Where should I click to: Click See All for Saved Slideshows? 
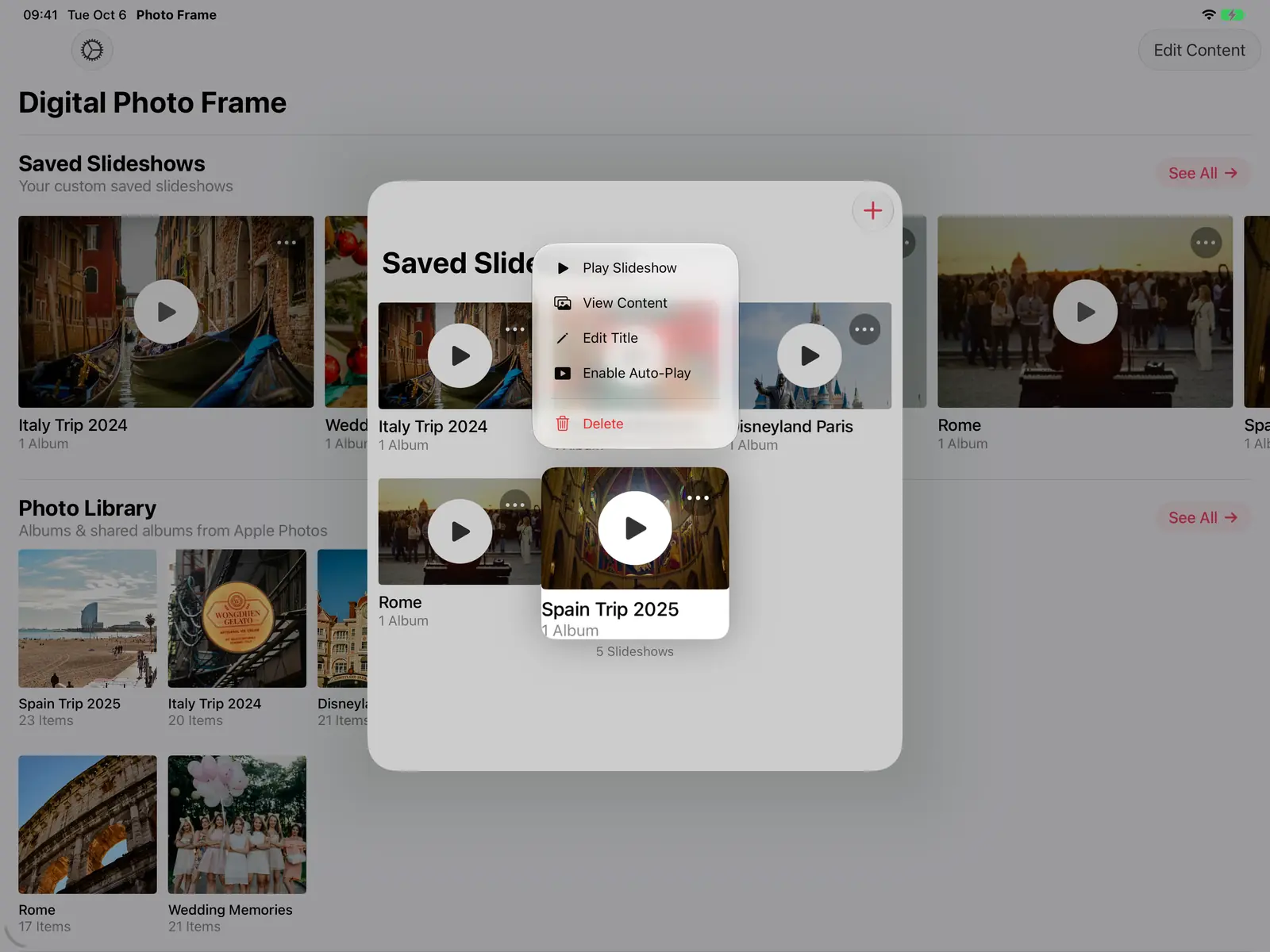[1203, 173]
